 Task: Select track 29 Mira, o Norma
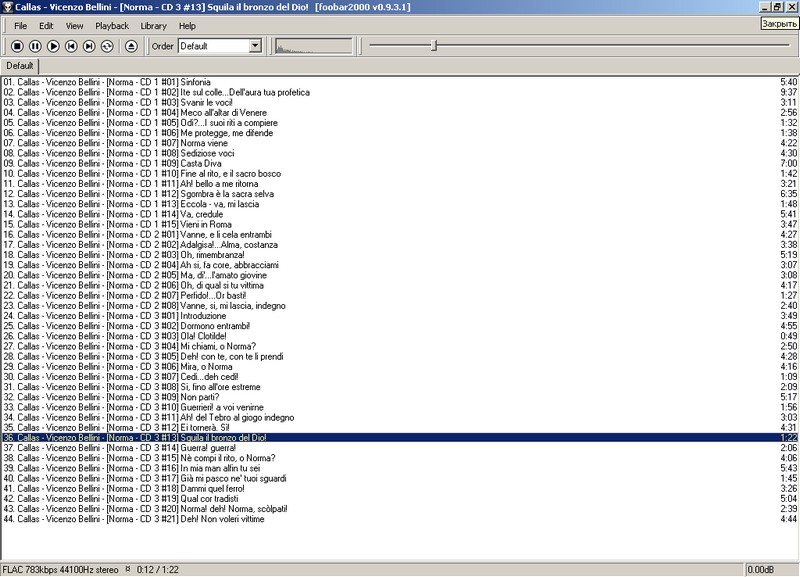click(x=399, y=367)
